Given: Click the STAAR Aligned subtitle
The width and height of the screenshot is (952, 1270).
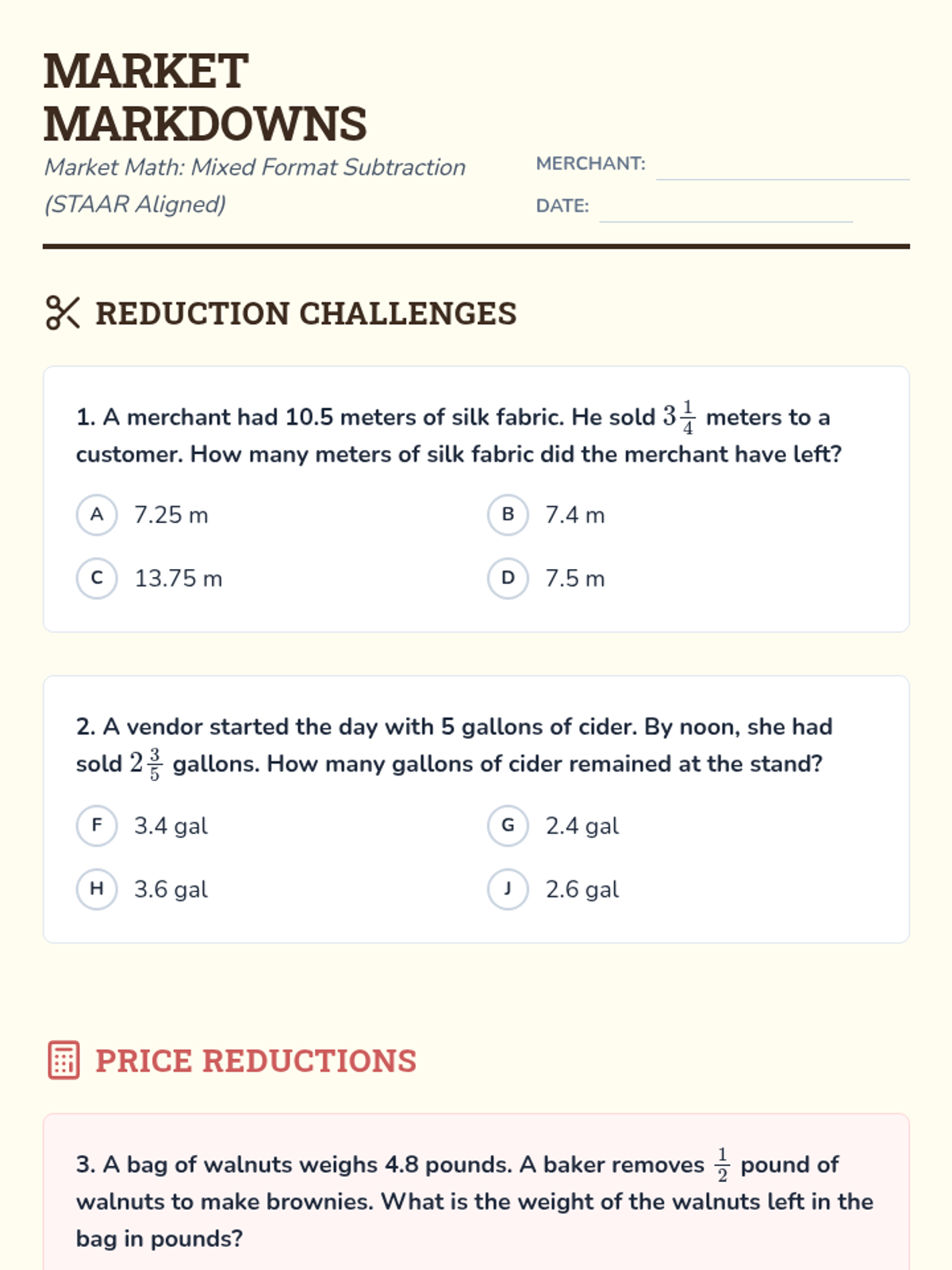Looking at the screenshot, I should [x=254, y=186].
